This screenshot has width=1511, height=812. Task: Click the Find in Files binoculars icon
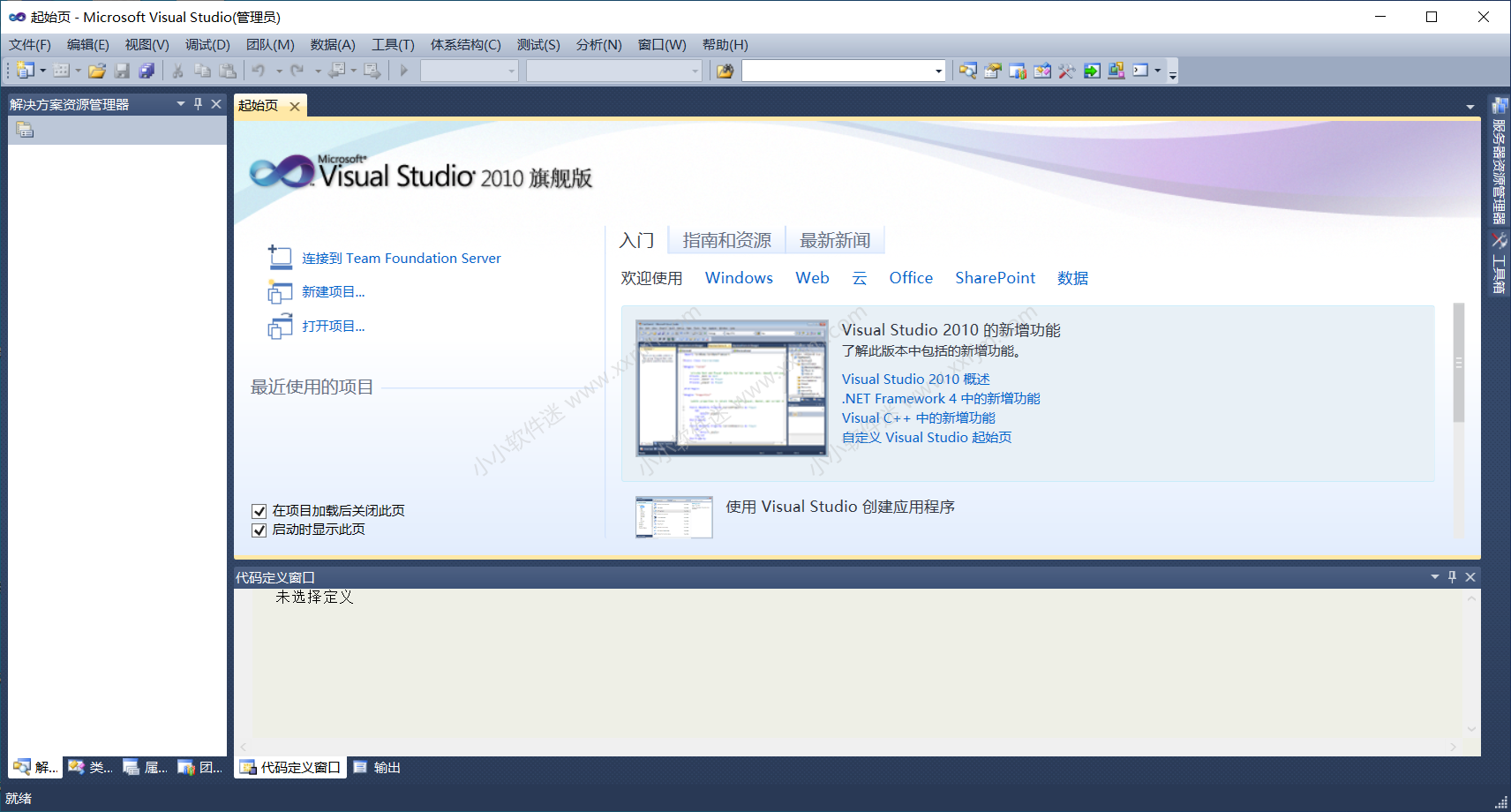click(725, 71)
